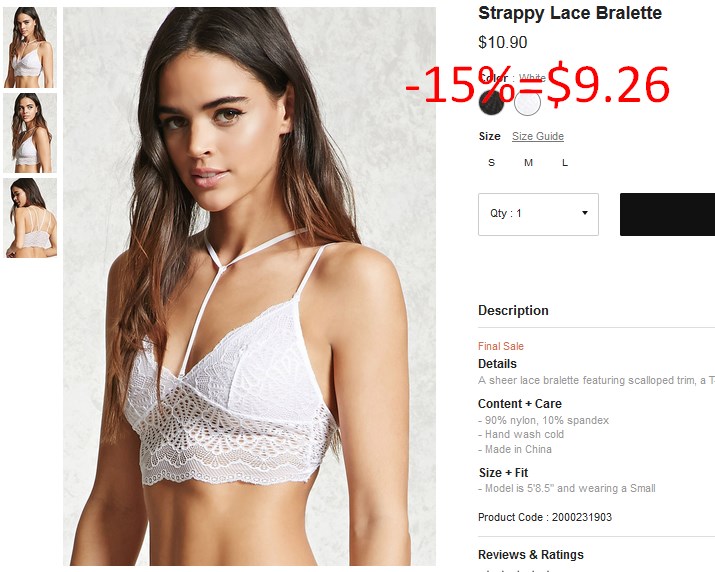Click the Strappy Lace Bralette title
Viewport: 715px width, 572px height.
coord(570,13)
